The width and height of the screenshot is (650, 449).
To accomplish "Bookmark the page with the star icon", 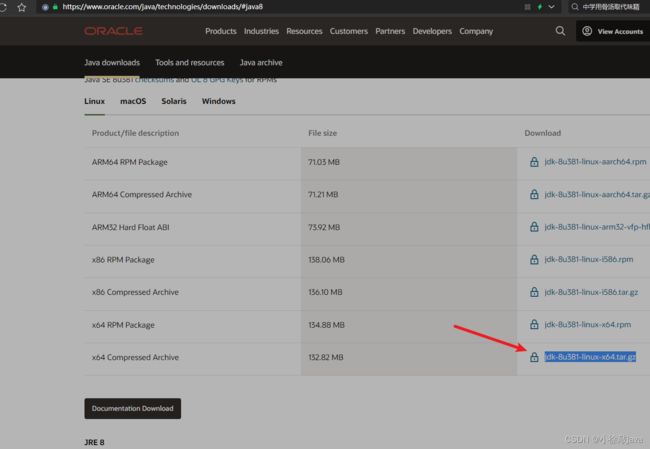I will click(x=22, y=7).
